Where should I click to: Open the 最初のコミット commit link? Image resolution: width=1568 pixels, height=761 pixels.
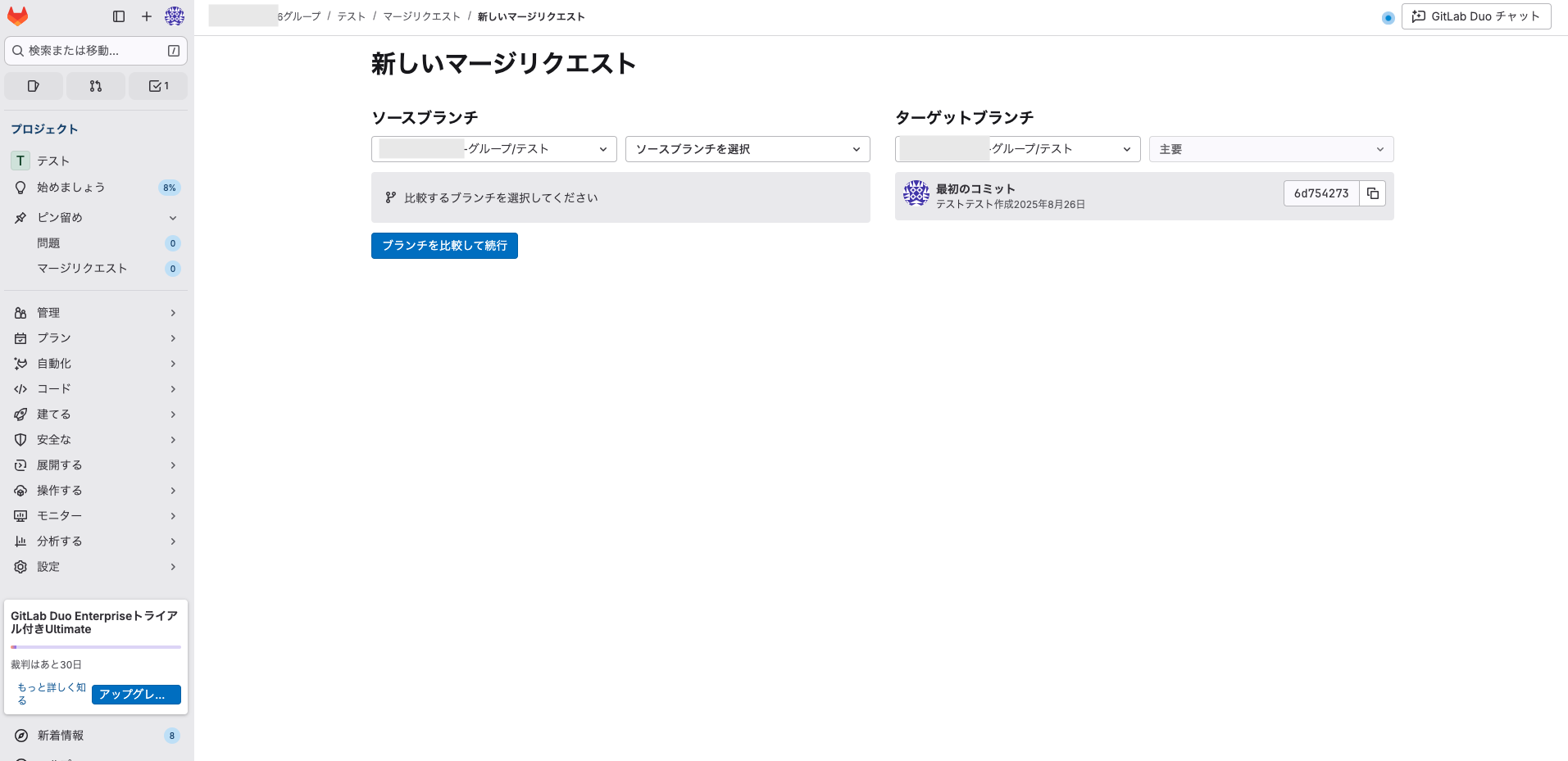pyautogui.click(x=975, y=188)
